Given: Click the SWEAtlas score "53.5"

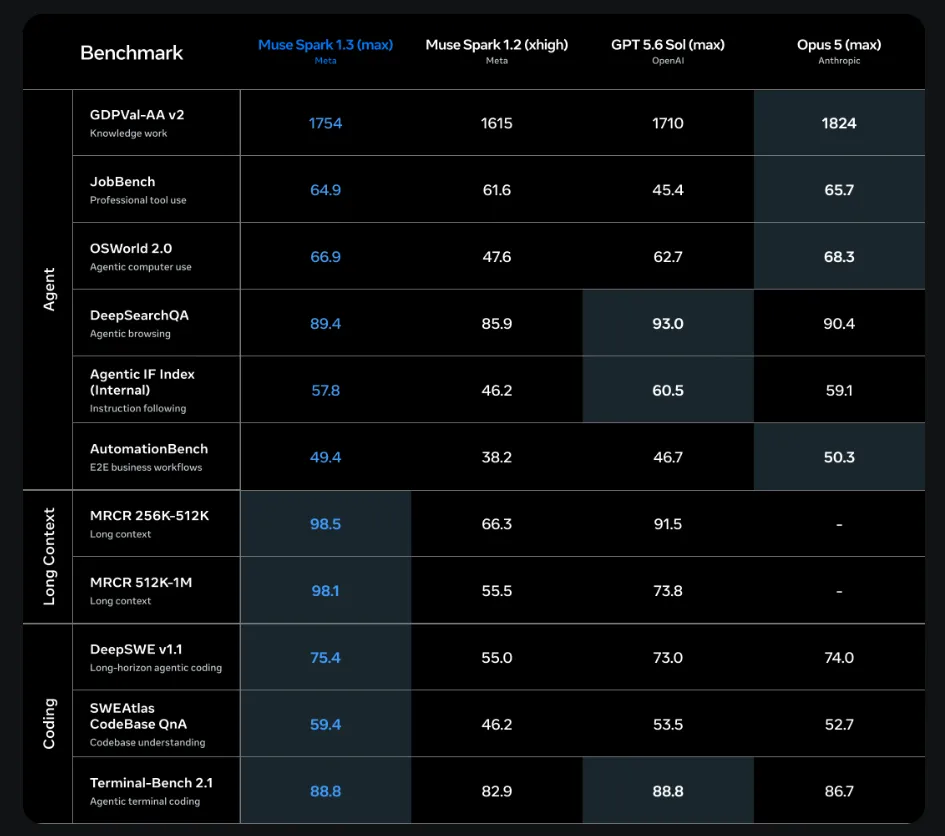Looking at the screenshot, I should [668, 724].
